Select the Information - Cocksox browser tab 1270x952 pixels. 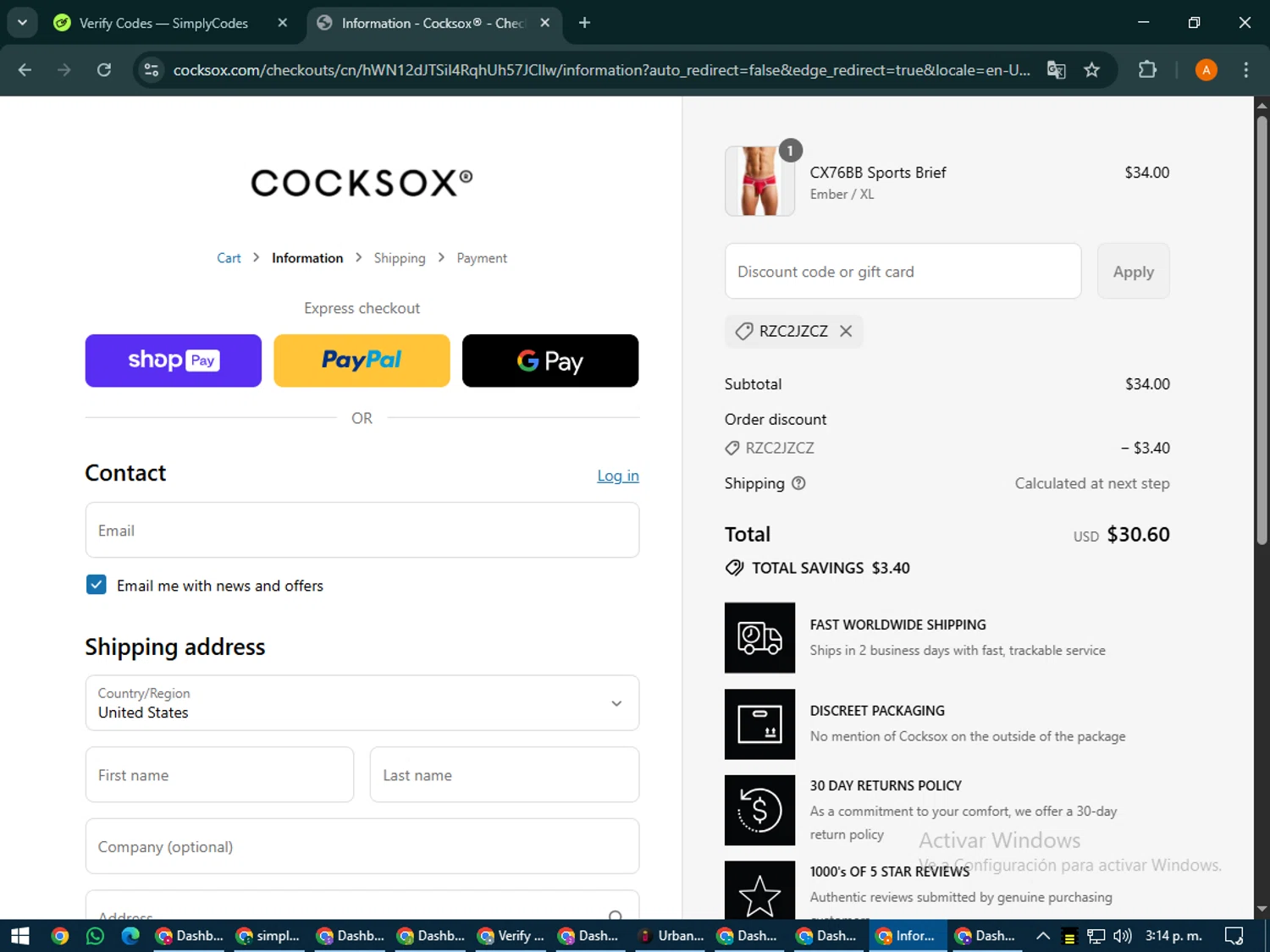pos(433,23)
